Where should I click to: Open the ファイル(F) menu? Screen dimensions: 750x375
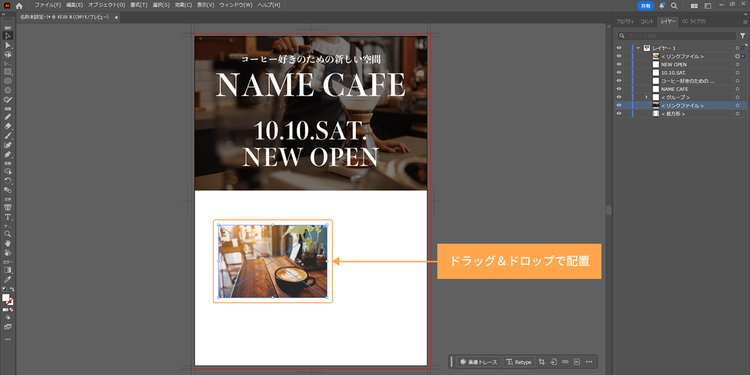48,5
